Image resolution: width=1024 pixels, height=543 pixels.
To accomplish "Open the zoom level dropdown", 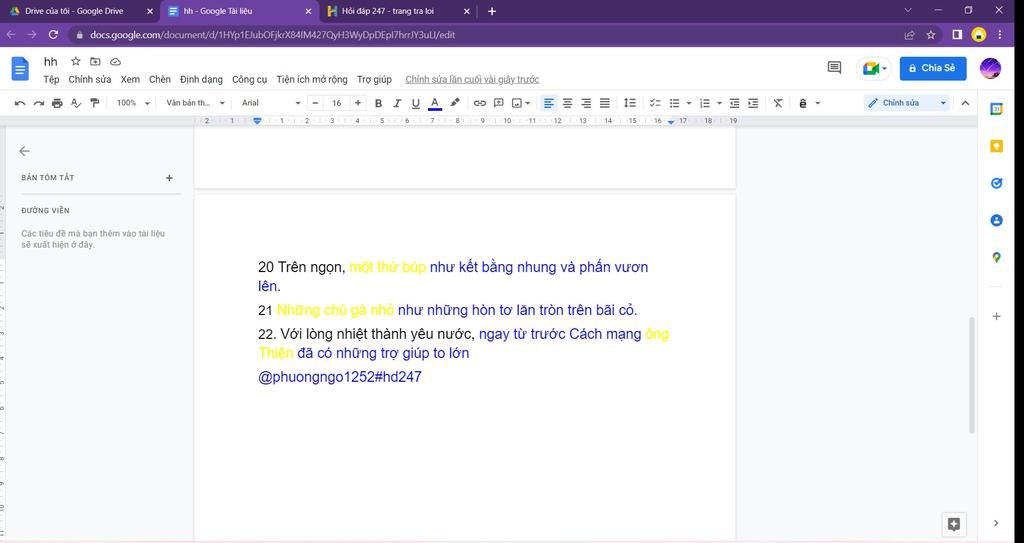I will [133, 103].
